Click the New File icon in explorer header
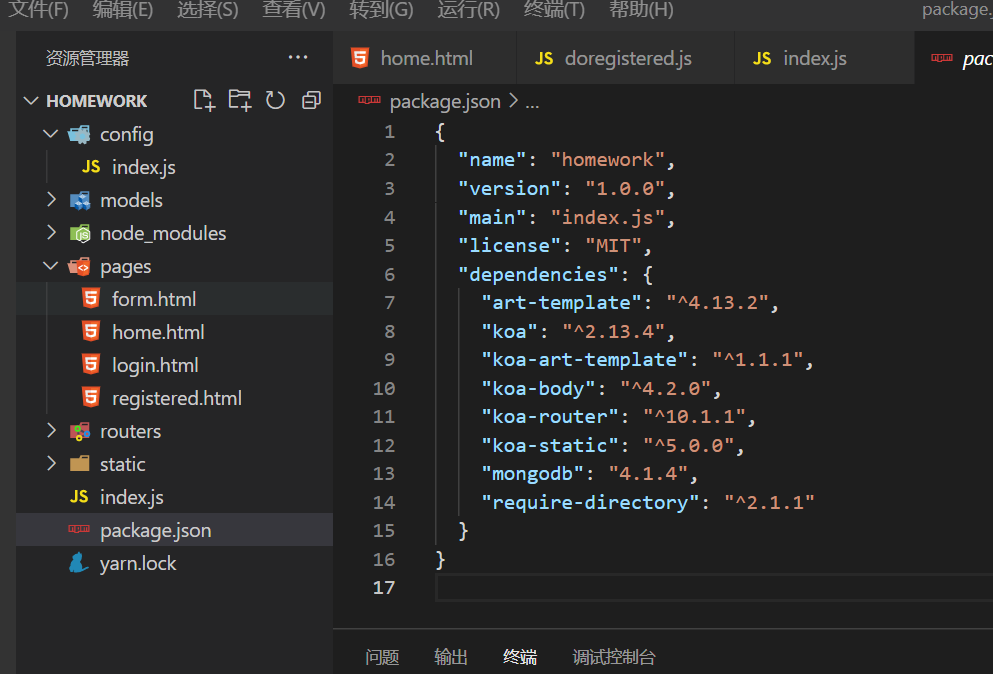 (x=204, y=100)
